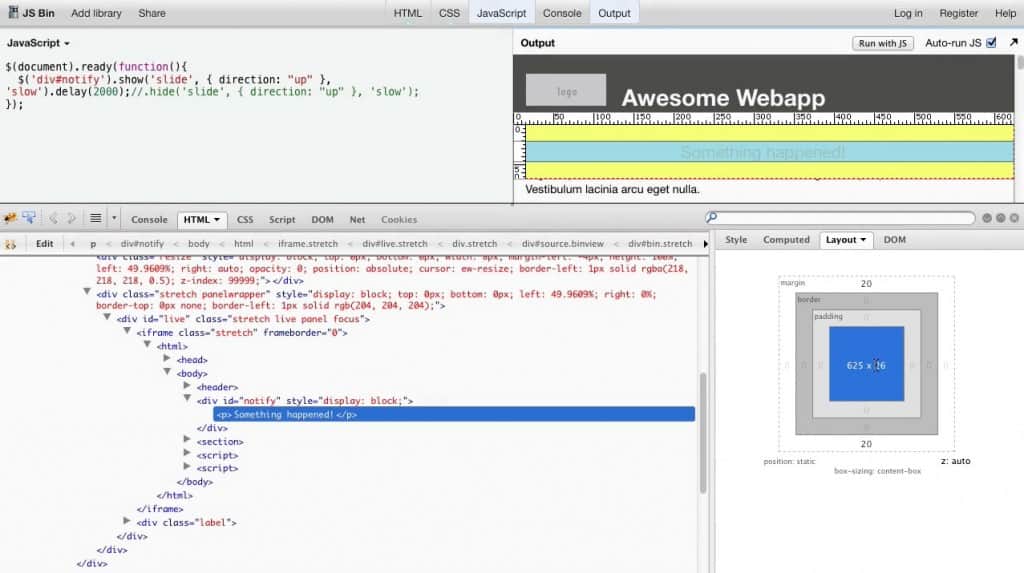This screenshot has height=573, width=1024.
Task: Go back with Firebug left arrow
Action: point(54,219)
